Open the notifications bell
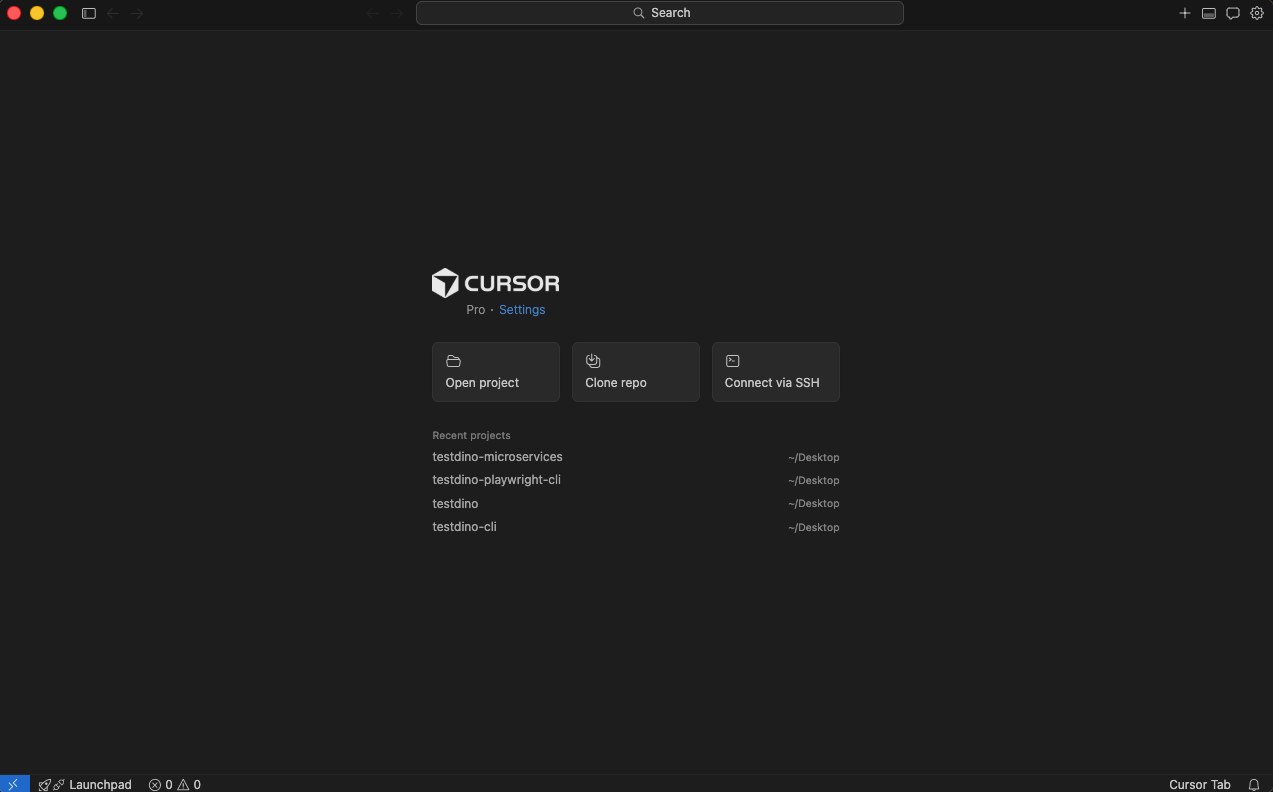The height and width of the screenshot is (792, 1273). pos(1254,784)
